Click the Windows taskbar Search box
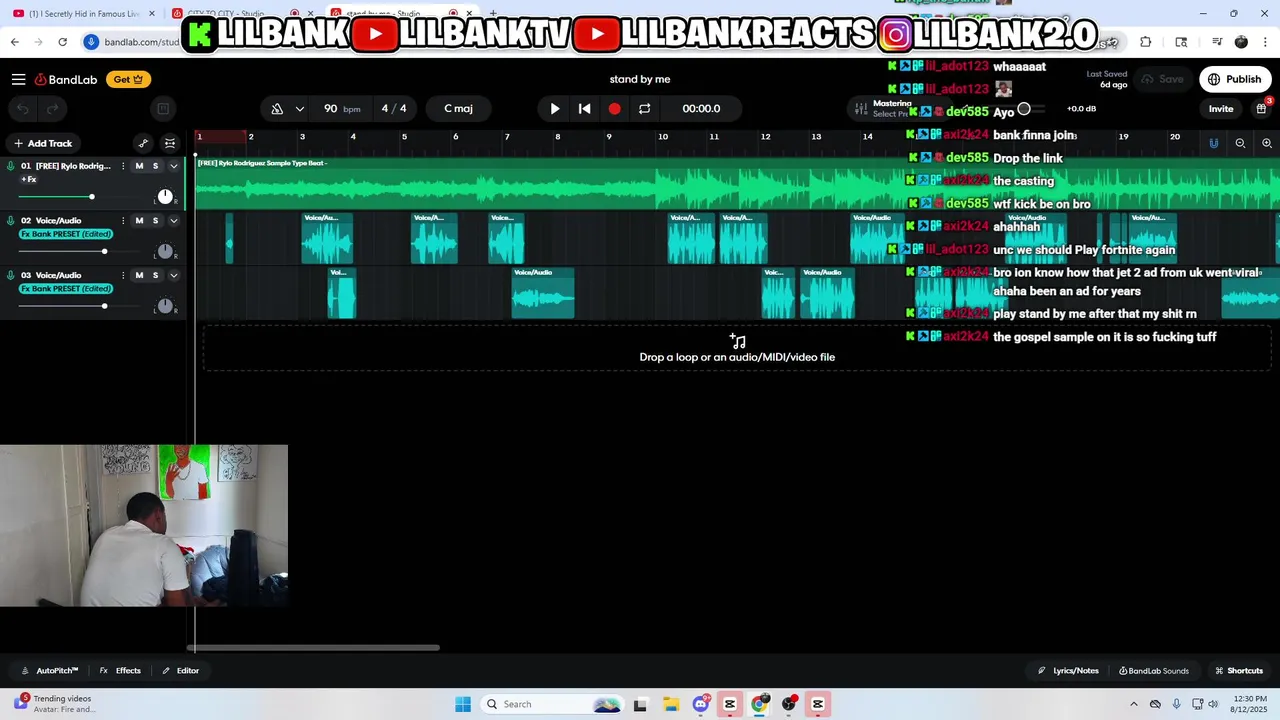1280x720 pixels. [x=552, y=704]
